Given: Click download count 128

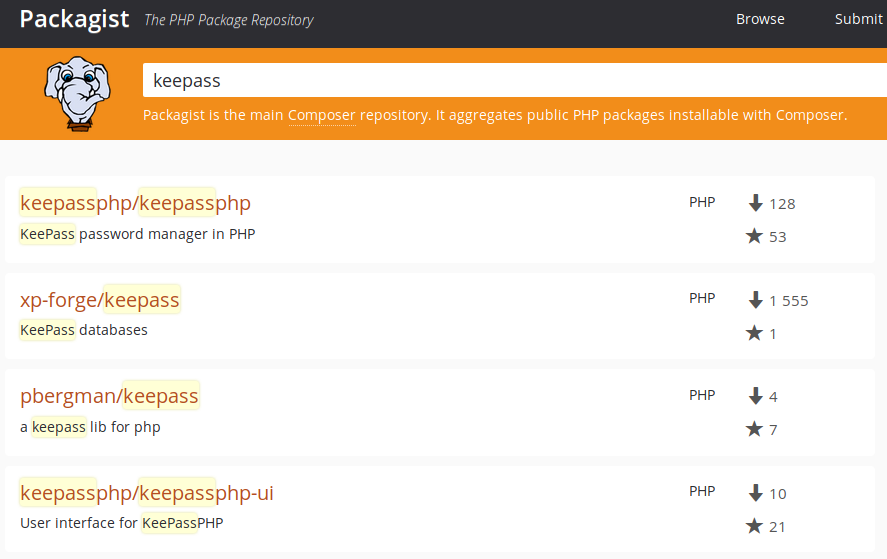Looking at the screenshot, I should [x=782, y=204].
